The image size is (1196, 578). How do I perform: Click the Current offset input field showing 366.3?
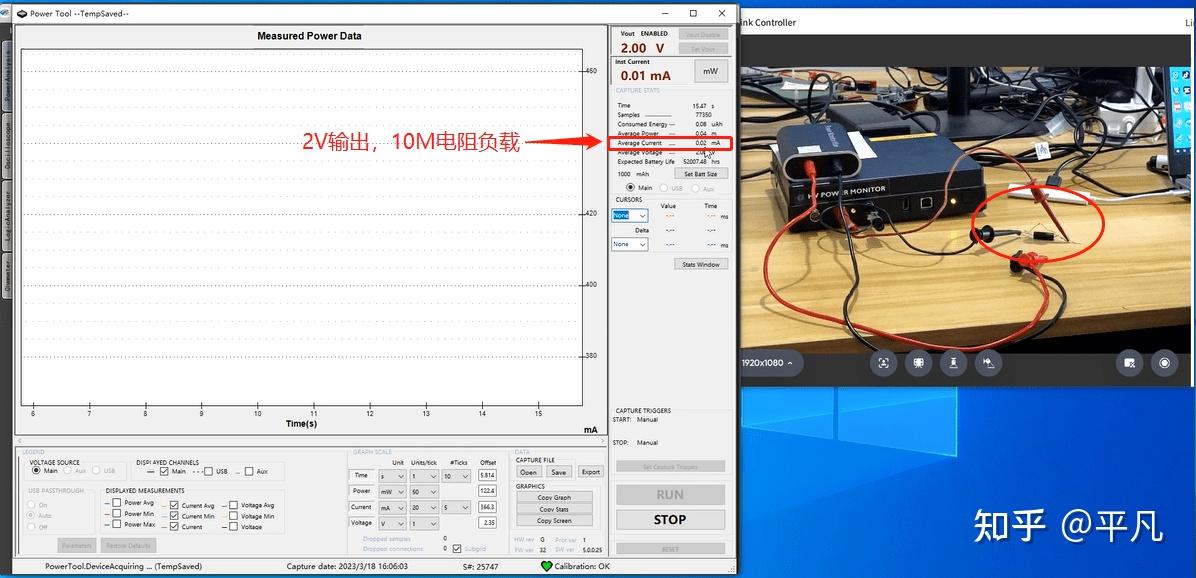pos(488,507)
